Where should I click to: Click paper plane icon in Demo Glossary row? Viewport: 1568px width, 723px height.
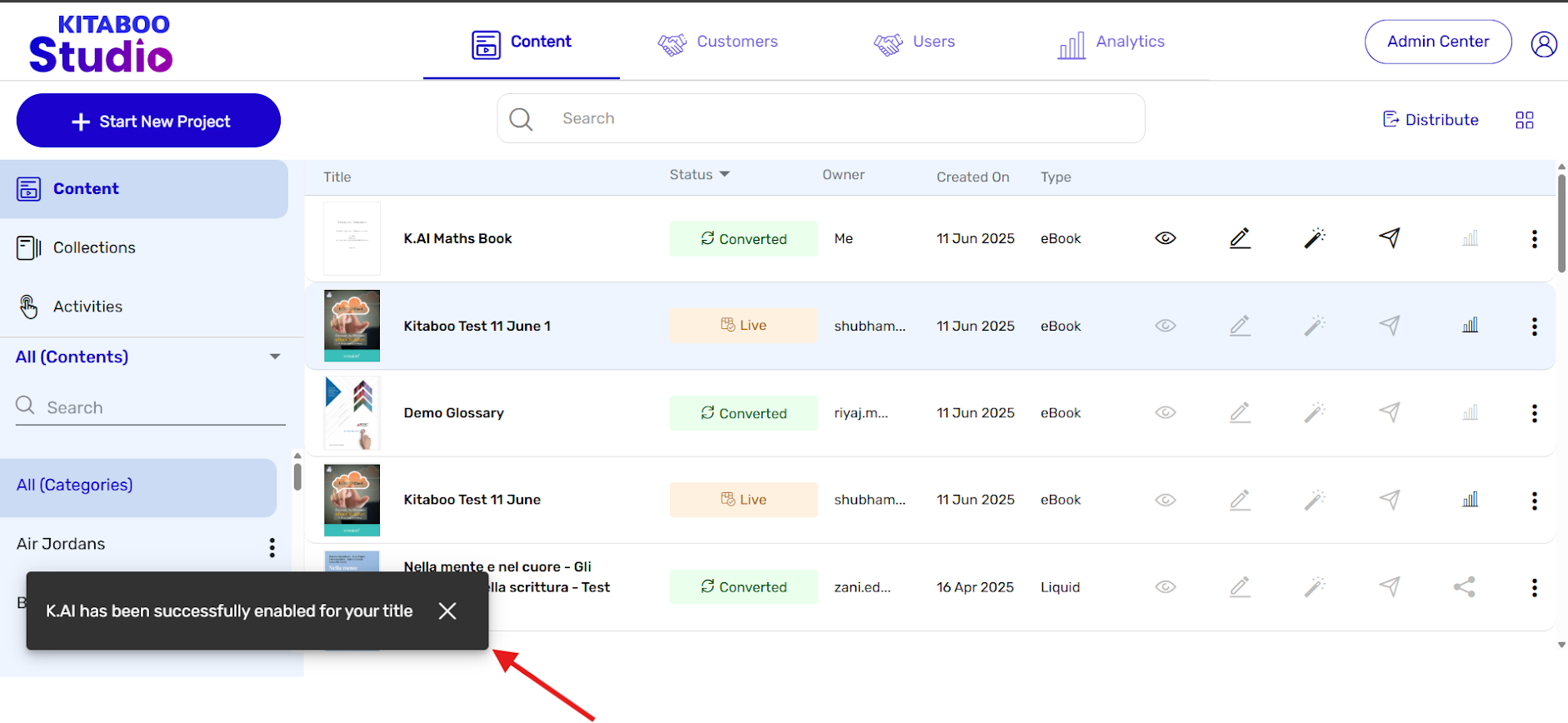[1389, 412]
